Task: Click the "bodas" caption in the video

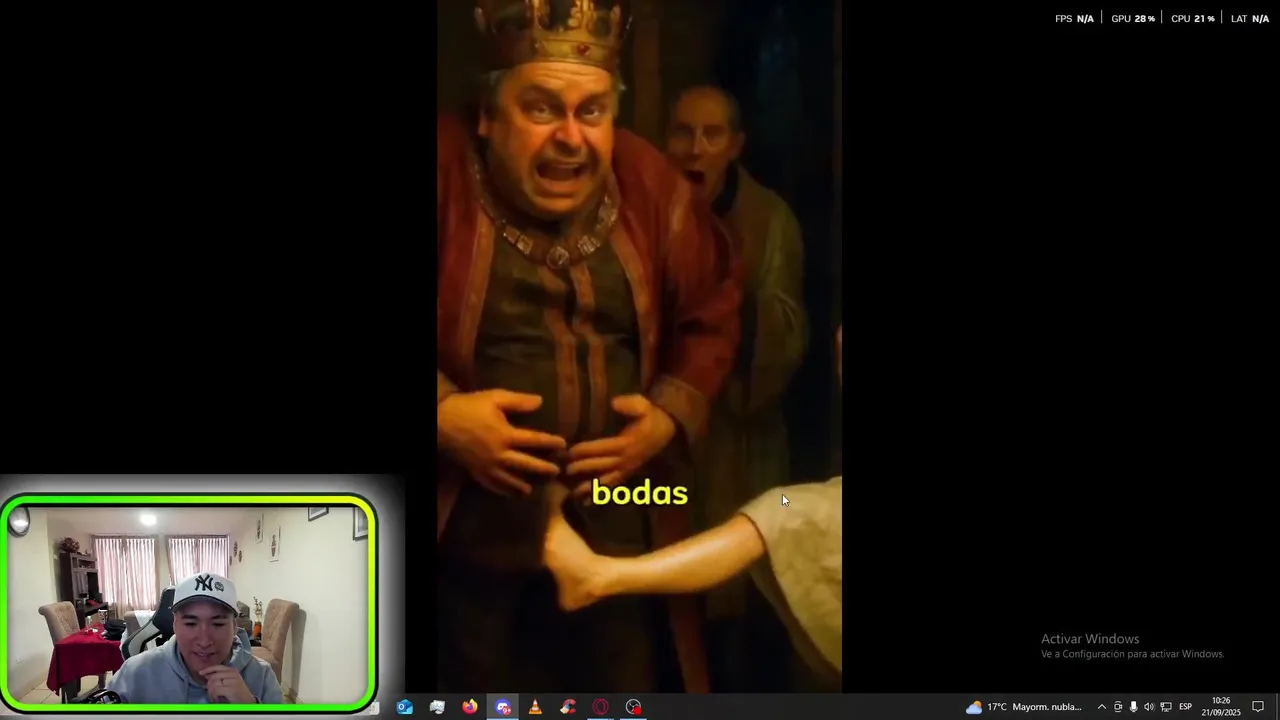Action: pyautogui.click(x=640, y=493)
